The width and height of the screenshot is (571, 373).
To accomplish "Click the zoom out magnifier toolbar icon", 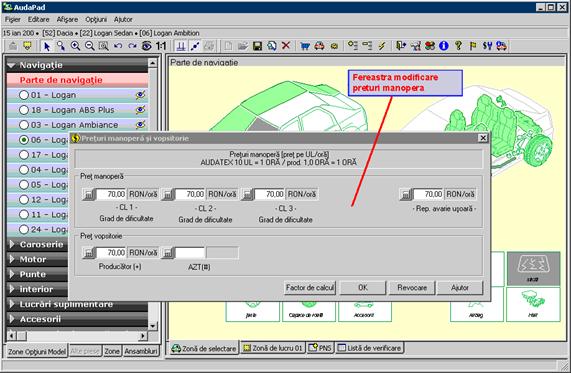I will point(90,46).
